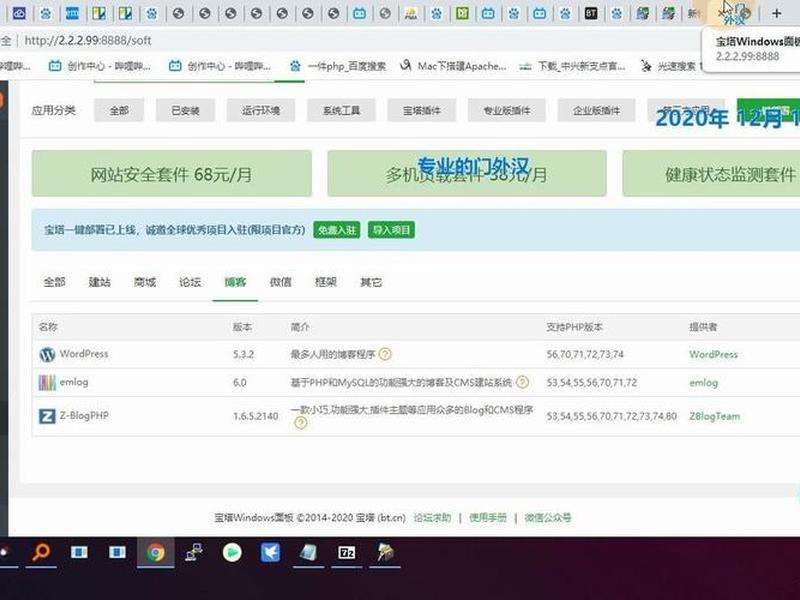Screen dimensions: 800x600
Task: Click the Z-BlogPHP blue Z icon
Action: (47, 416)
